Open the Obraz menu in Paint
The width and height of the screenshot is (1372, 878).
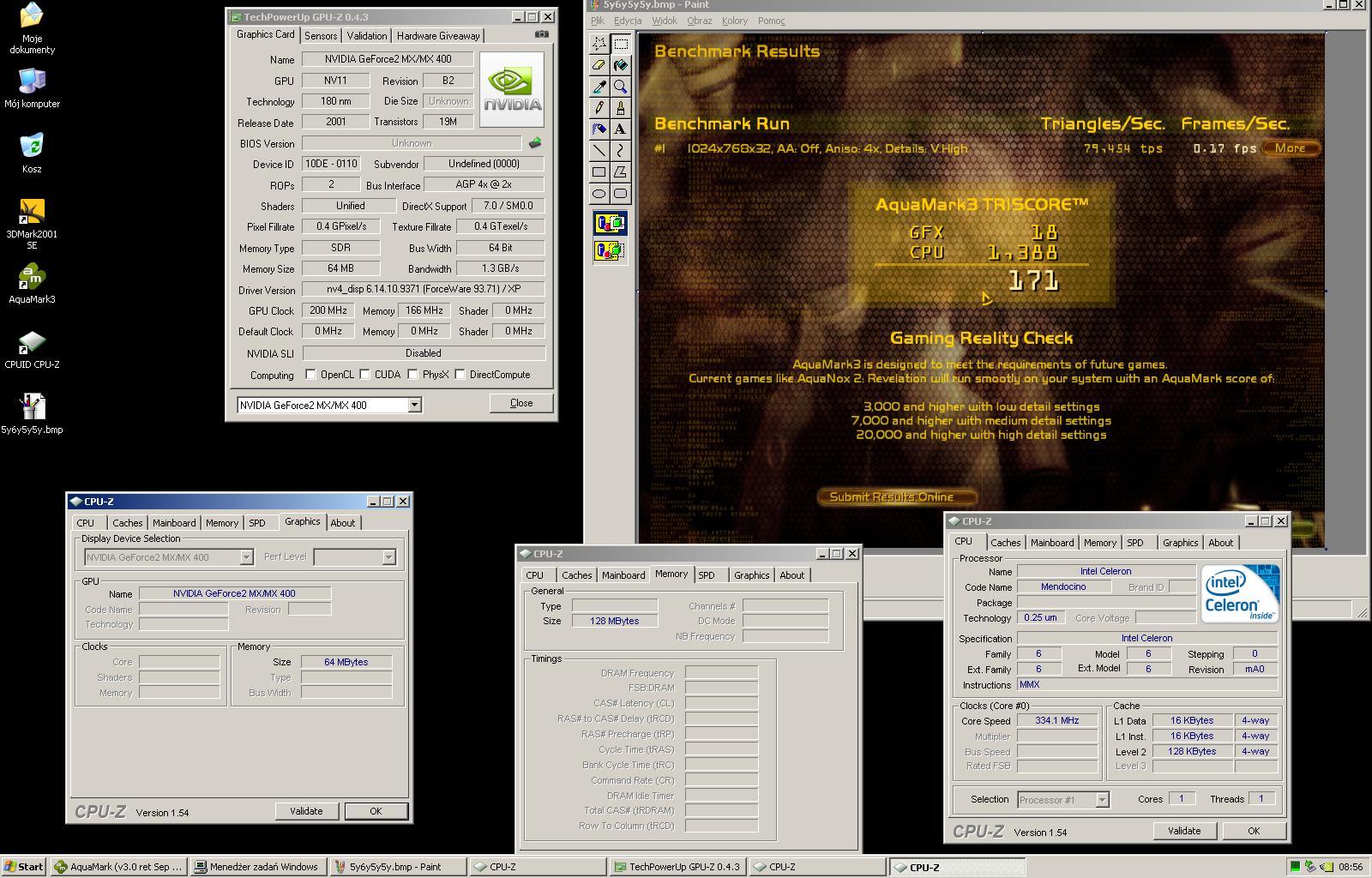point(700,21)
